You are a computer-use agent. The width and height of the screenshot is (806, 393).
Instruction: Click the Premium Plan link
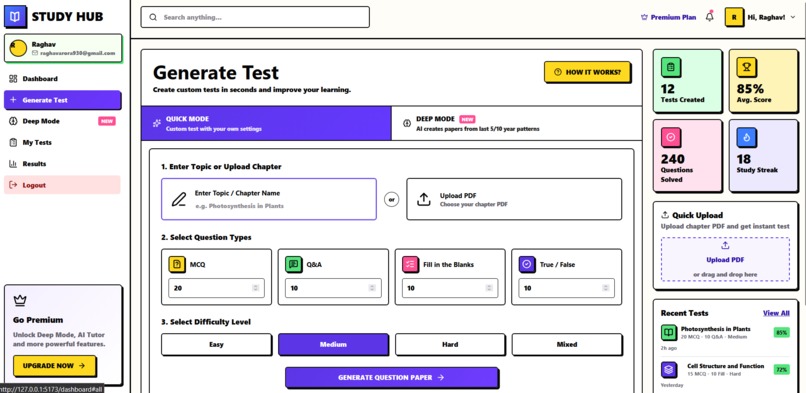click(x=669, y=17)
